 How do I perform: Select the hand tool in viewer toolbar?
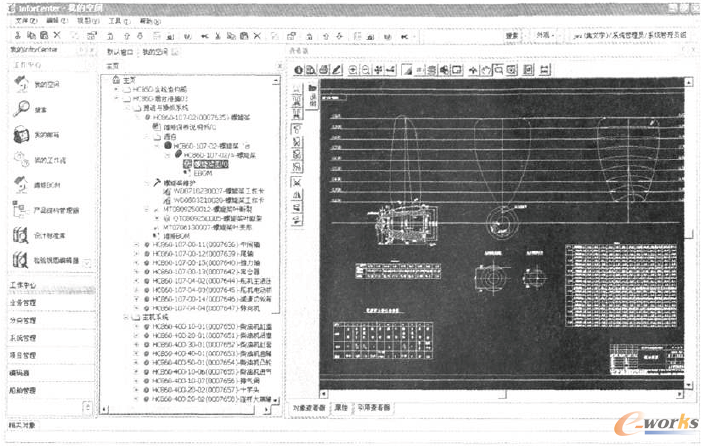[x=486, y=70]
